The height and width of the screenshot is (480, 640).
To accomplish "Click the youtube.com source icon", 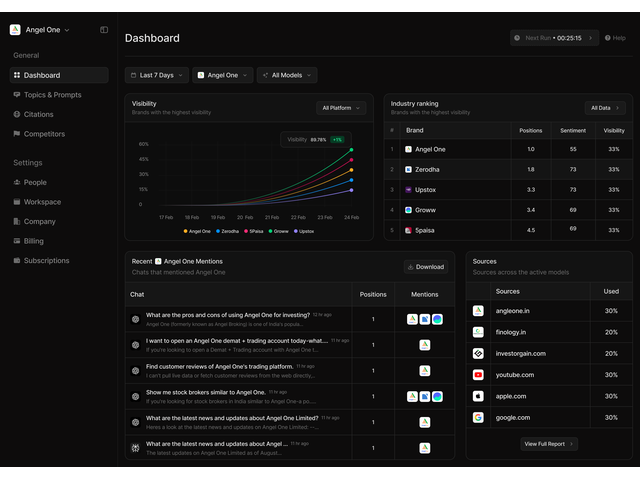I will (x=478, y=375).
